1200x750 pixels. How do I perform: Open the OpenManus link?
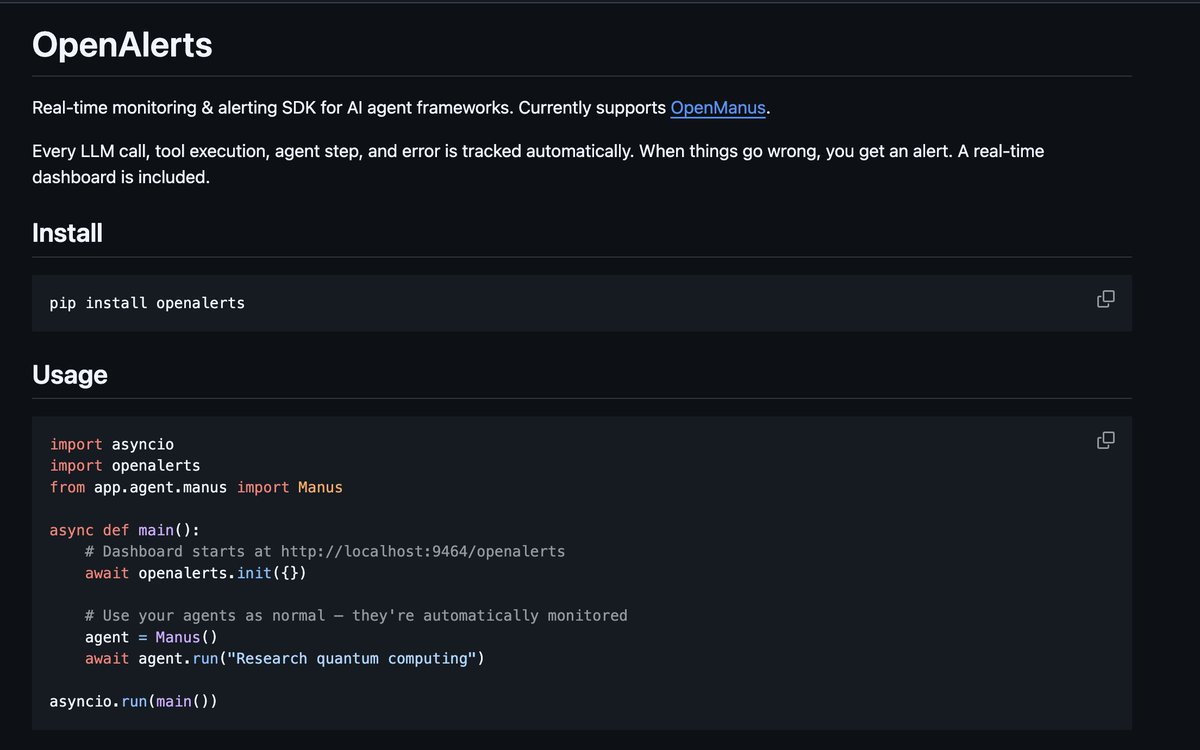[x=718, y=107]
